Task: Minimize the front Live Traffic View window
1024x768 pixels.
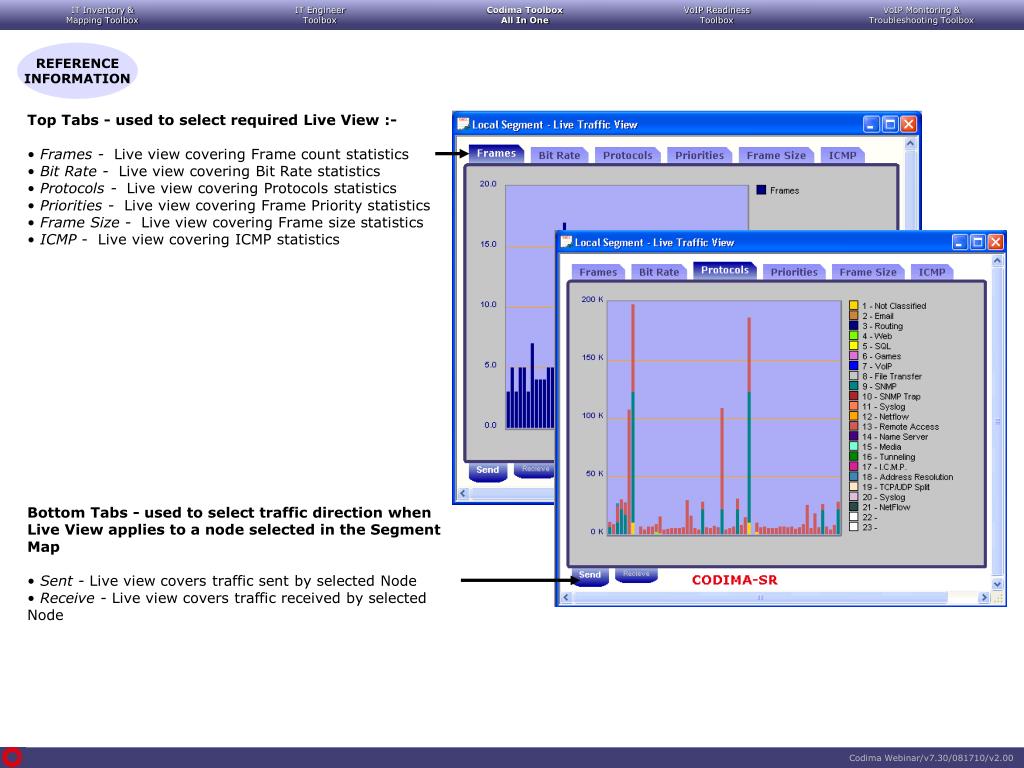Action: 959,242
